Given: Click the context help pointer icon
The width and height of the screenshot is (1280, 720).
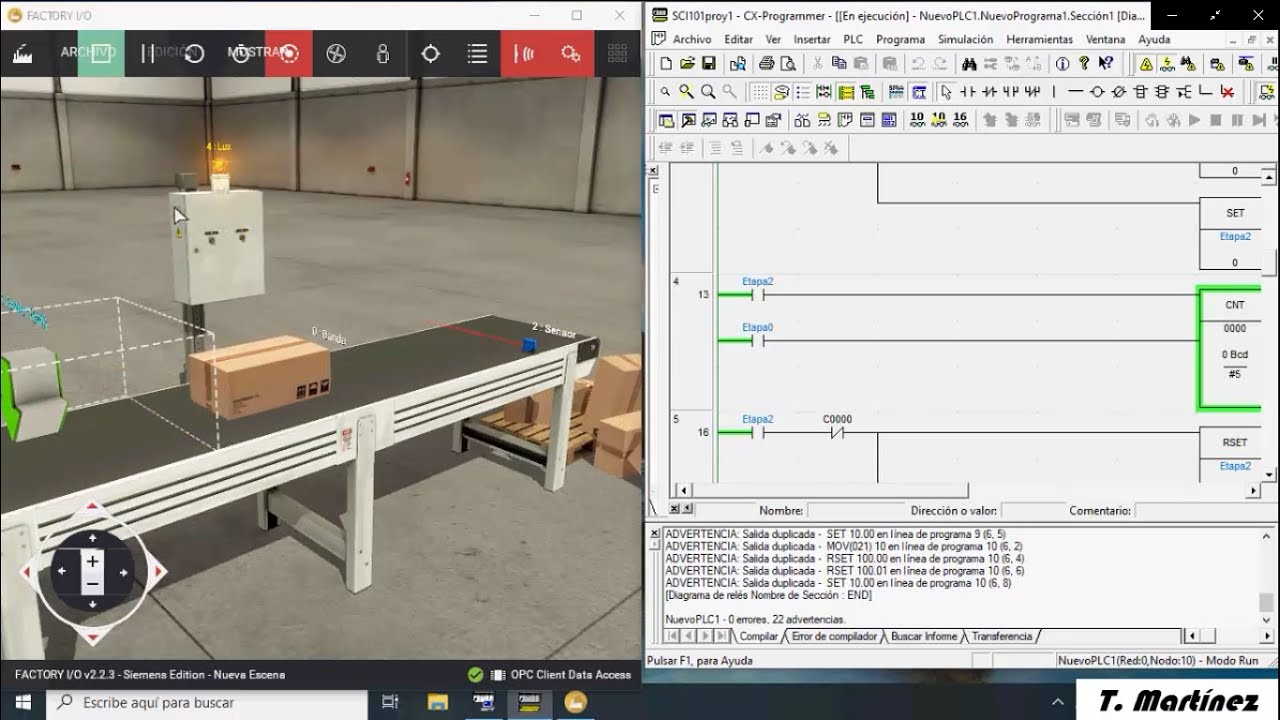Looking at the screenshot, I should click(1106, 63).
